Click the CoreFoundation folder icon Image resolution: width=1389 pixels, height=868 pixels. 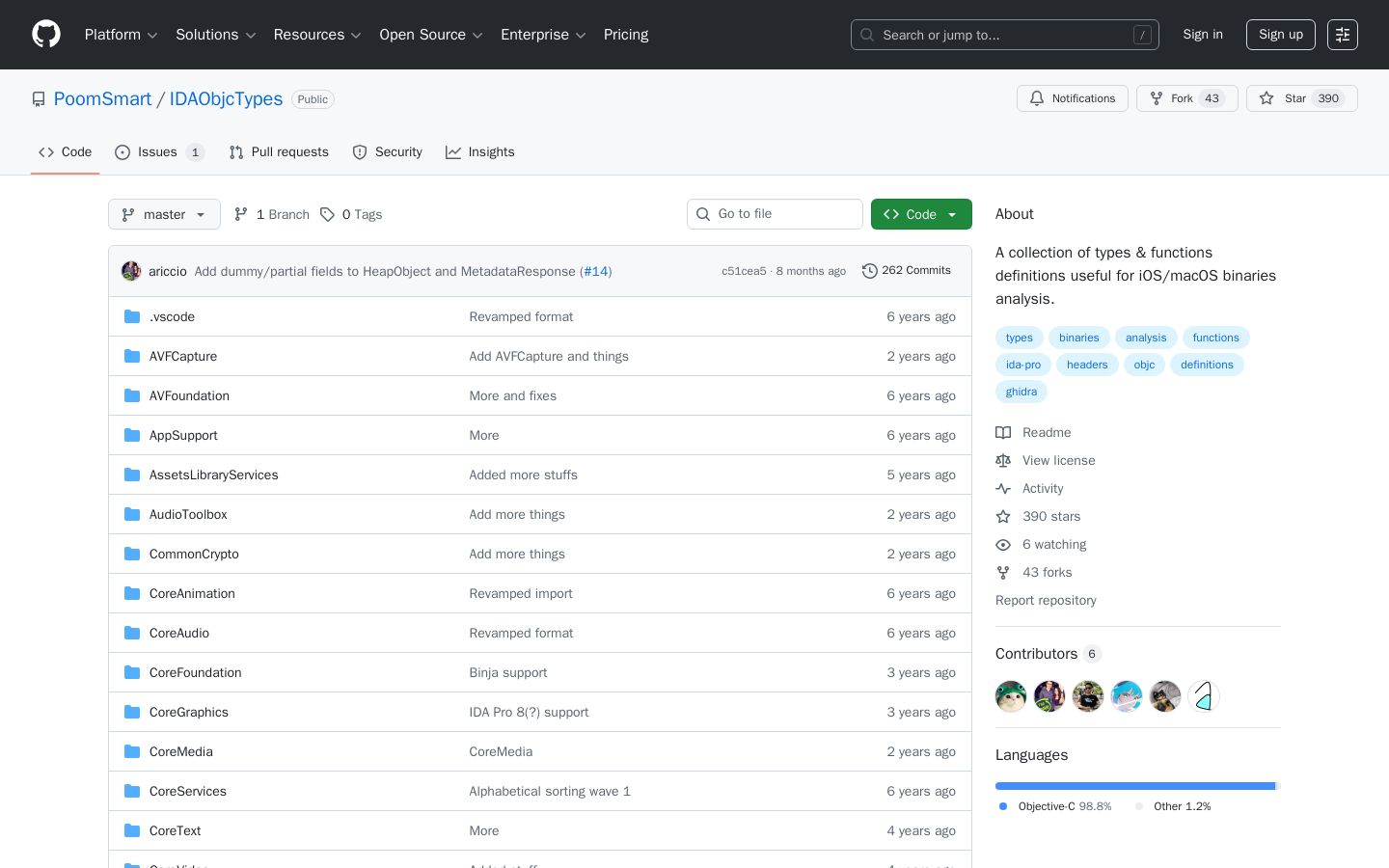tap(132, 672)
